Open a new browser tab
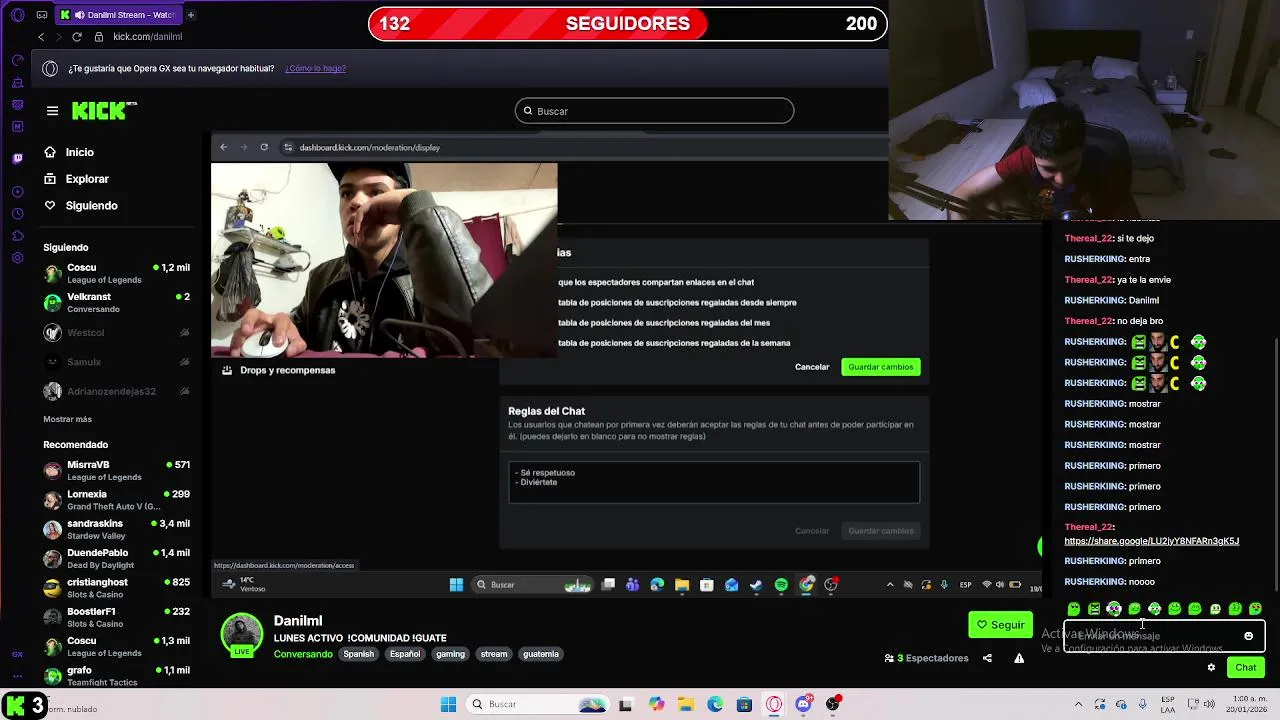The width and height of the screenshot is (1280, 720). pos(190,15)
